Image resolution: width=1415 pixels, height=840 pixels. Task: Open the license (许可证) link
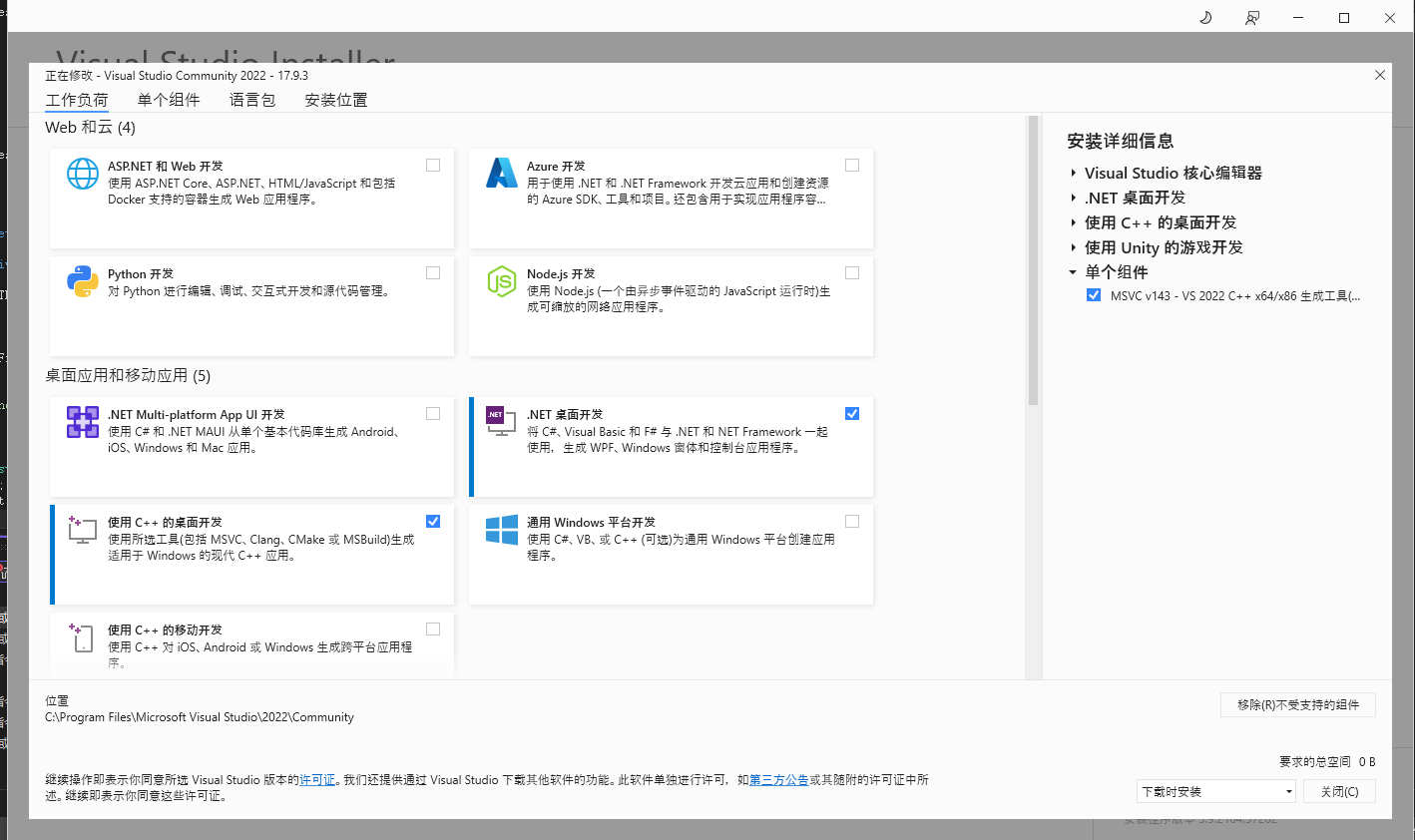pos(317,780)
